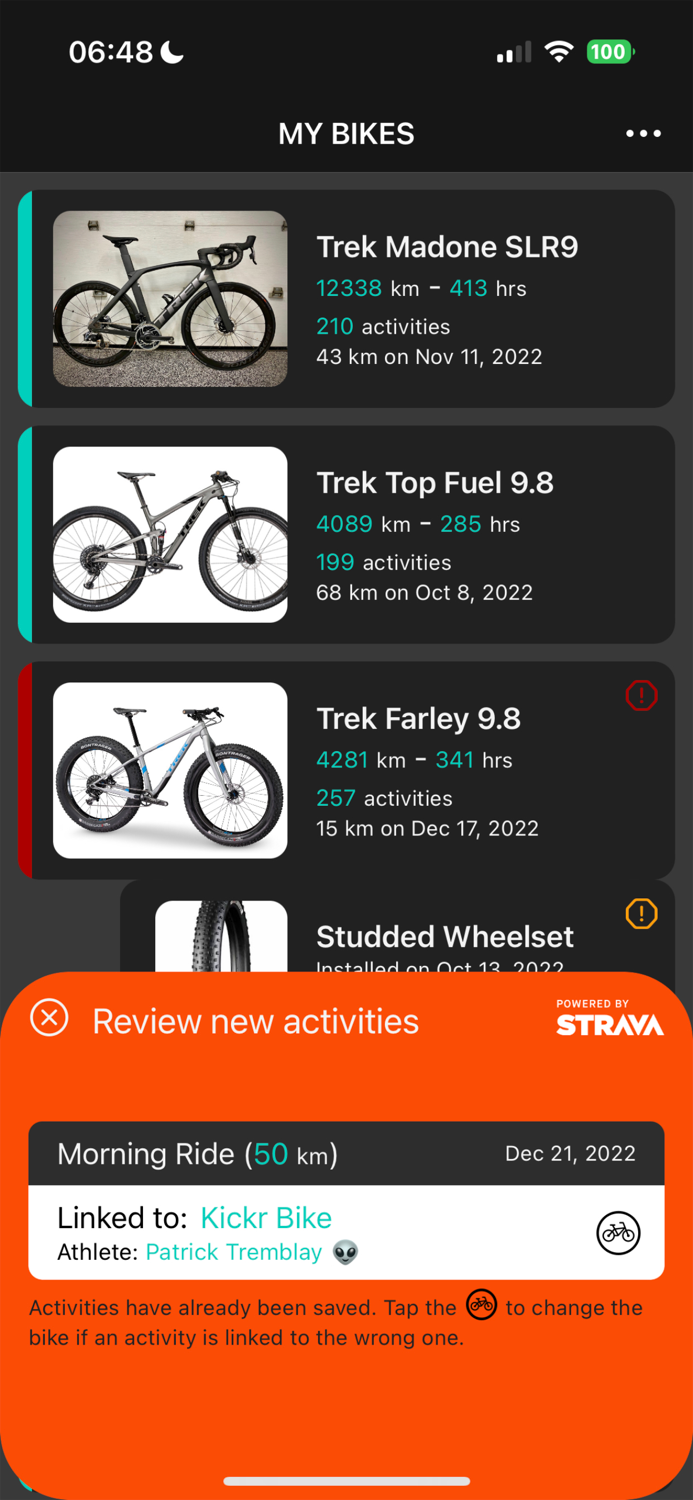Dismiss the Review new activities panel
Viewport: 693px width, 1500px height.
[48, 1020]
